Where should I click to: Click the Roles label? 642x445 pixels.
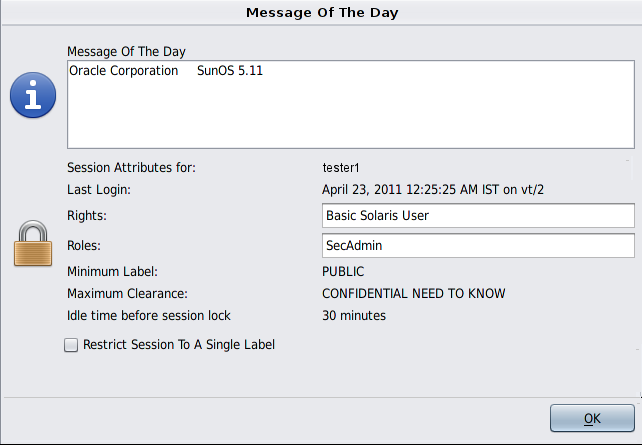click(x=84, y=246)
